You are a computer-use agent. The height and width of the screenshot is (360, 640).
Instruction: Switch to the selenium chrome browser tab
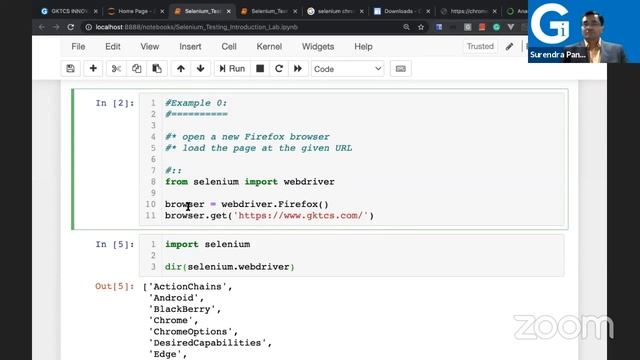click(x=335, y=11)
